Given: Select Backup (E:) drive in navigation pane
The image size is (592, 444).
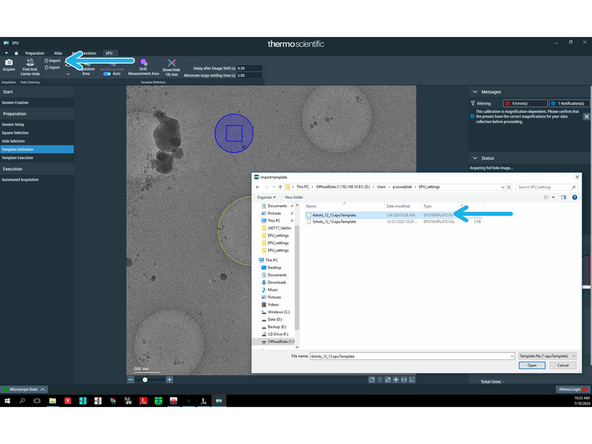Looking at the screenshot, I should pyautogui.click(x=274, y=327).
